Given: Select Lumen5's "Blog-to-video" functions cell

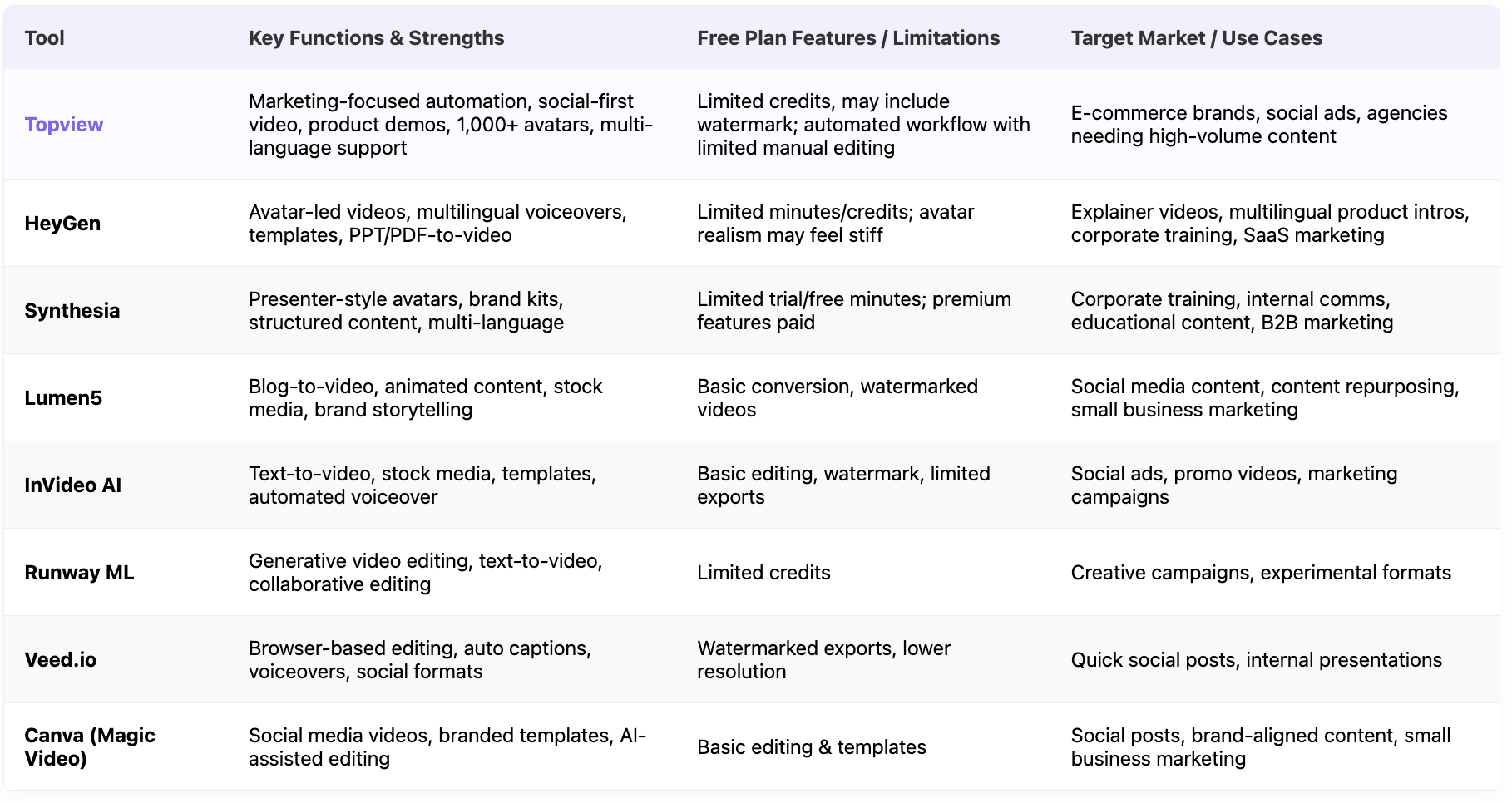Looking at the screenshot, I should (425, 398).
